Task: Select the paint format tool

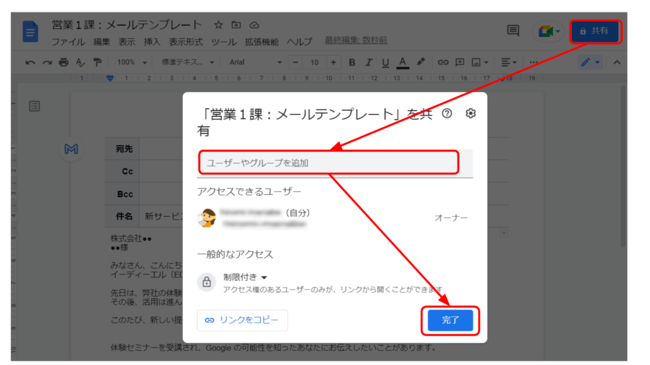Action: click(97, 63)
